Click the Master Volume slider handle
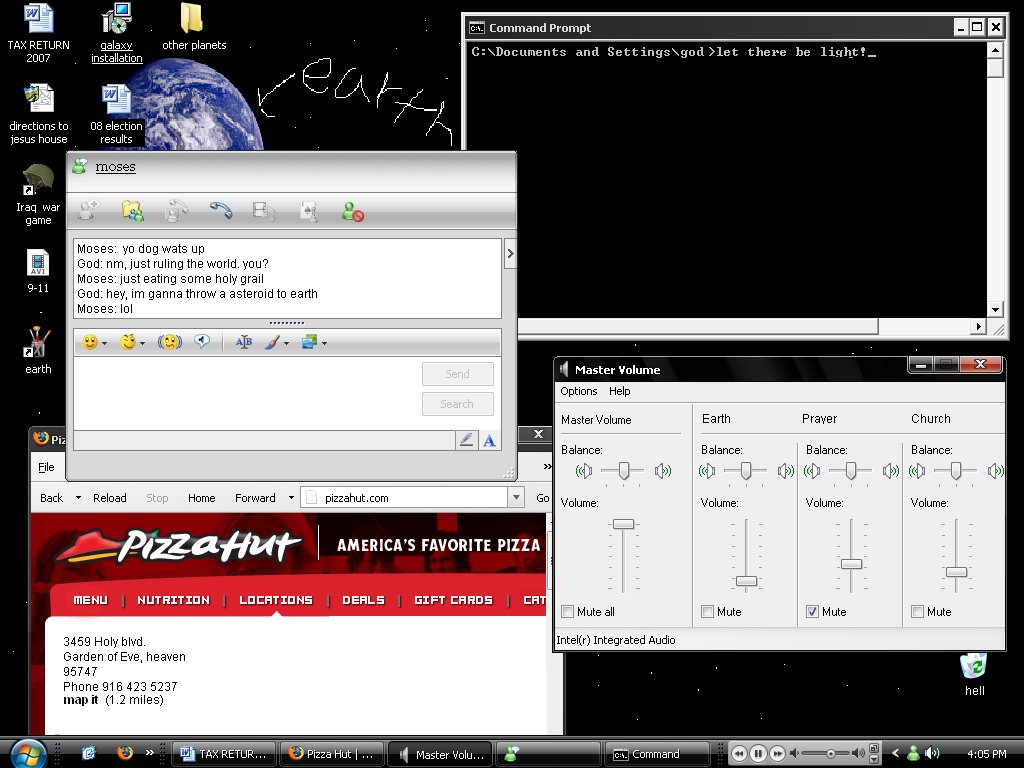Viewport: 1024px width, 768px height. coord(623,524)
